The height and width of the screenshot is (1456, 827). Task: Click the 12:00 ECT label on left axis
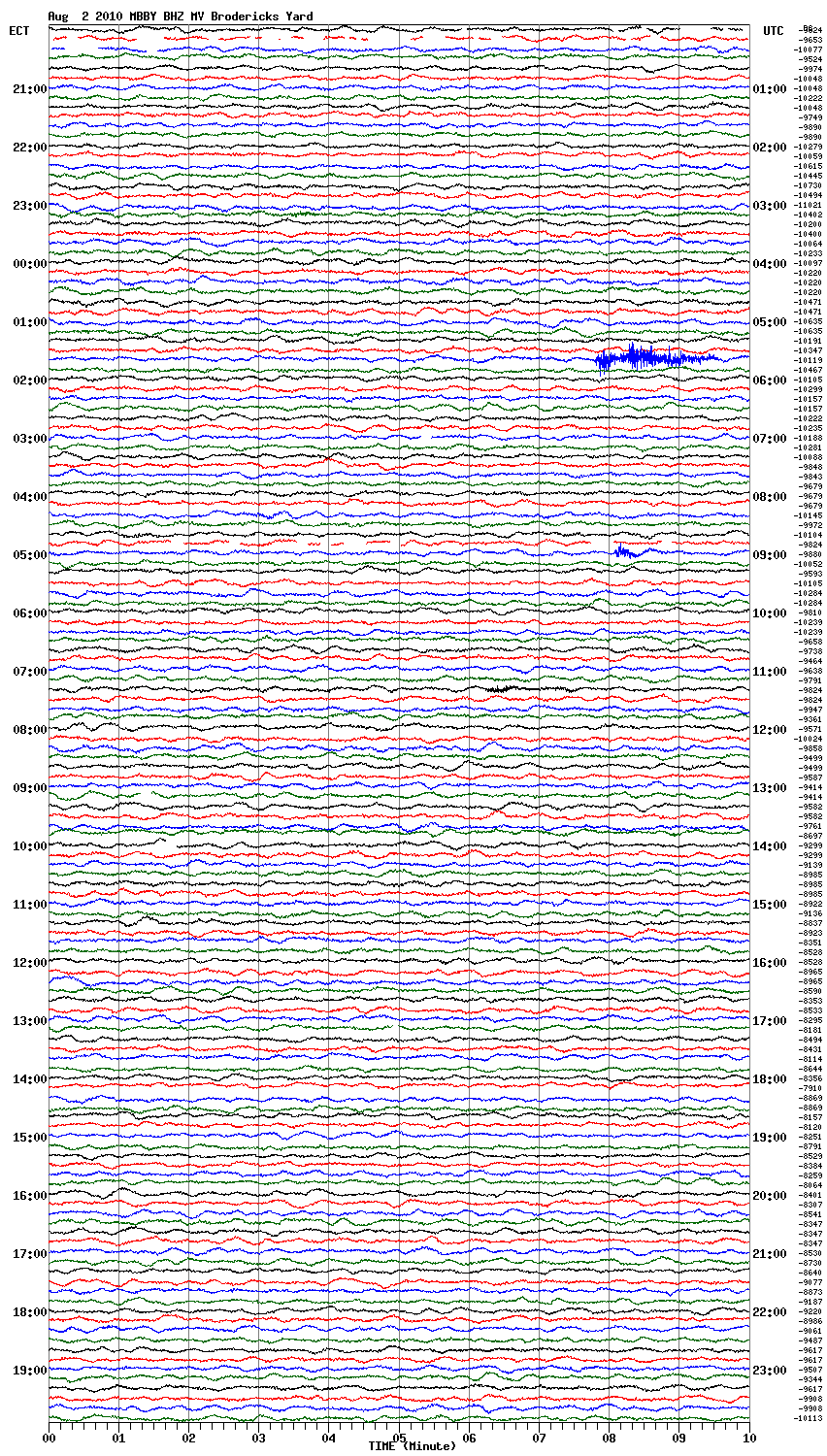[29, 963]
